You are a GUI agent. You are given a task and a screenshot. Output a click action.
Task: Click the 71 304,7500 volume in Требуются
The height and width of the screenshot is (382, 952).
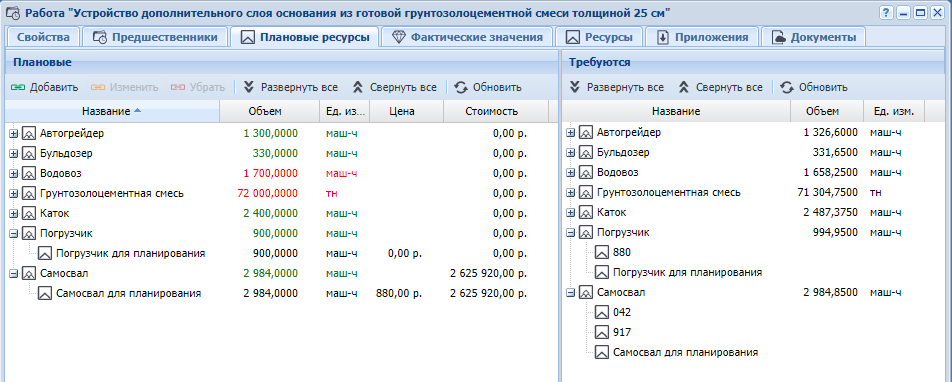(828, 193)
